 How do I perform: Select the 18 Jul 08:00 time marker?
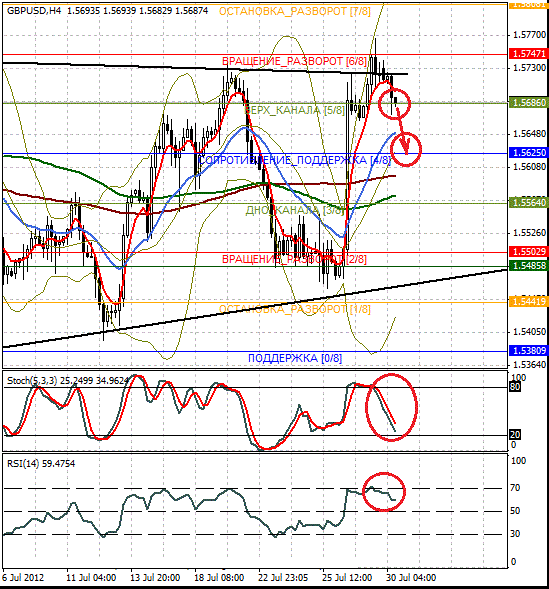tap(219, 577)
